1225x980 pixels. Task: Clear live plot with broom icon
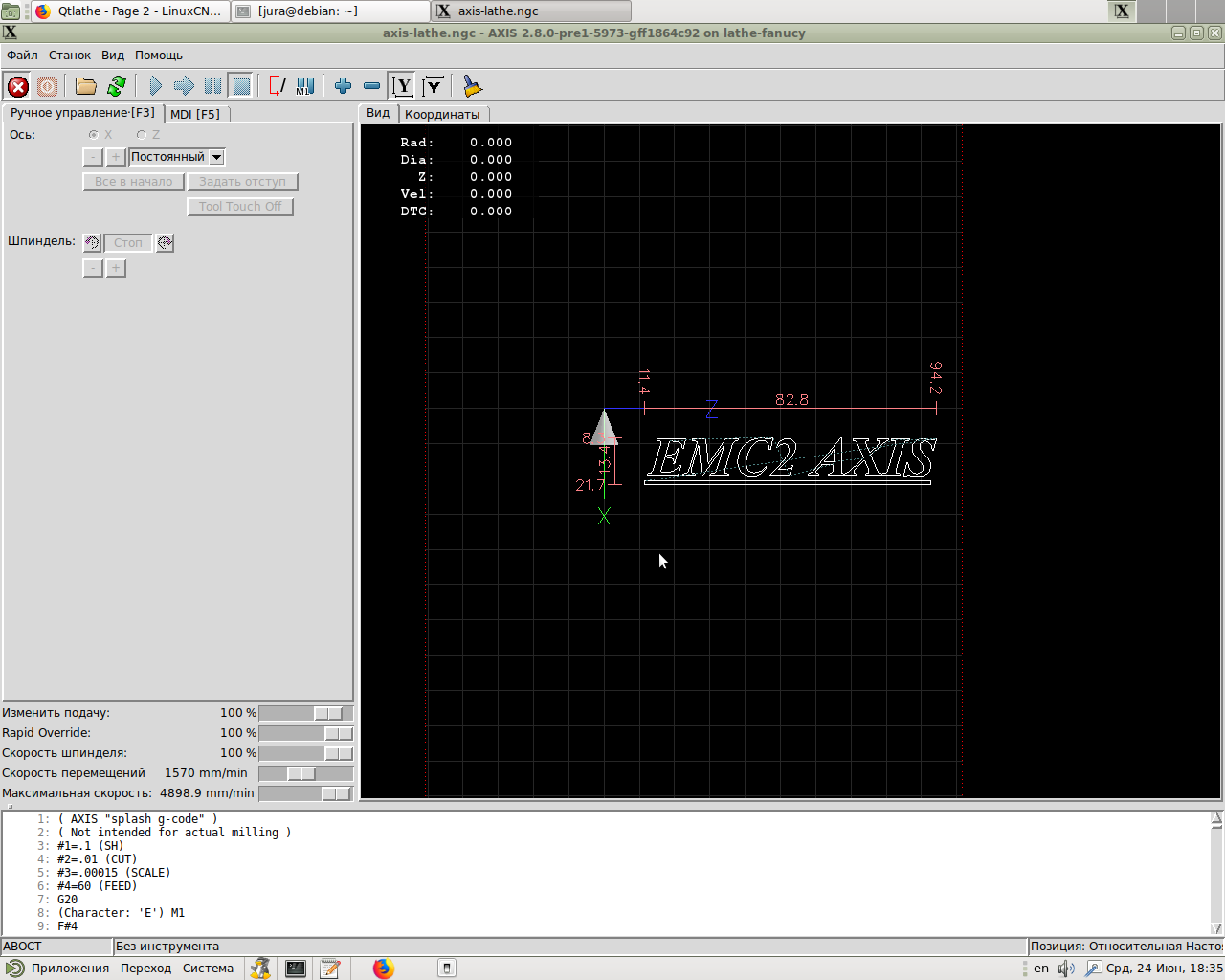(472, 86)
